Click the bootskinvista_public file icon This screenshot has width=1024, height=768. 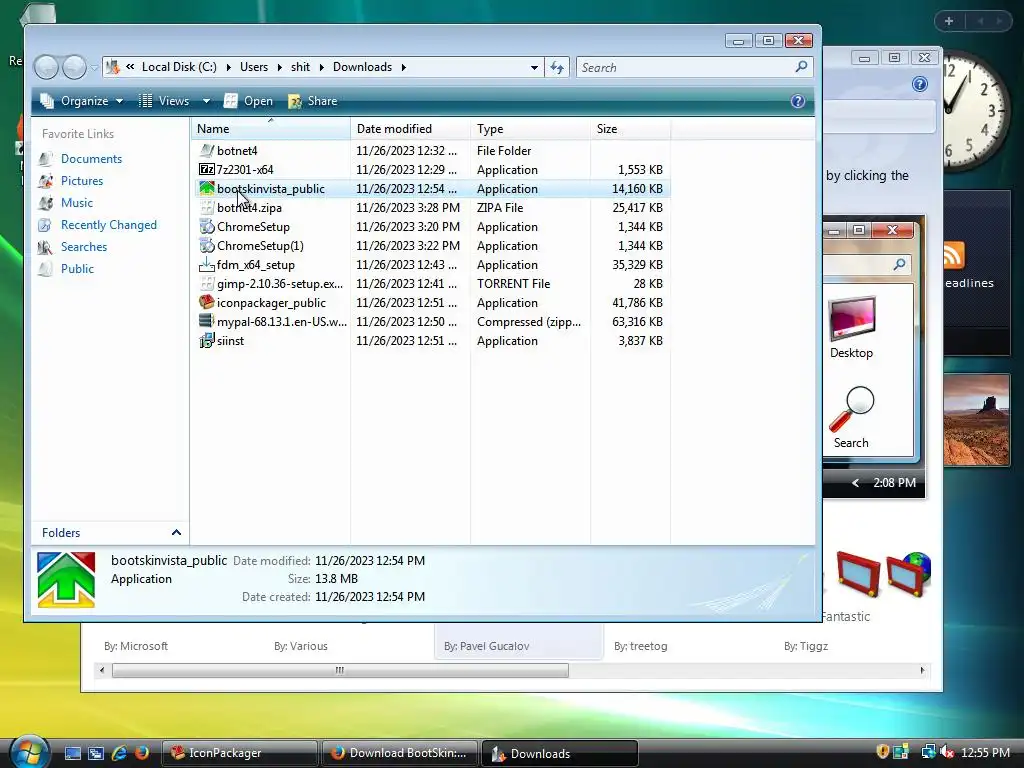(x=207, y=189)
